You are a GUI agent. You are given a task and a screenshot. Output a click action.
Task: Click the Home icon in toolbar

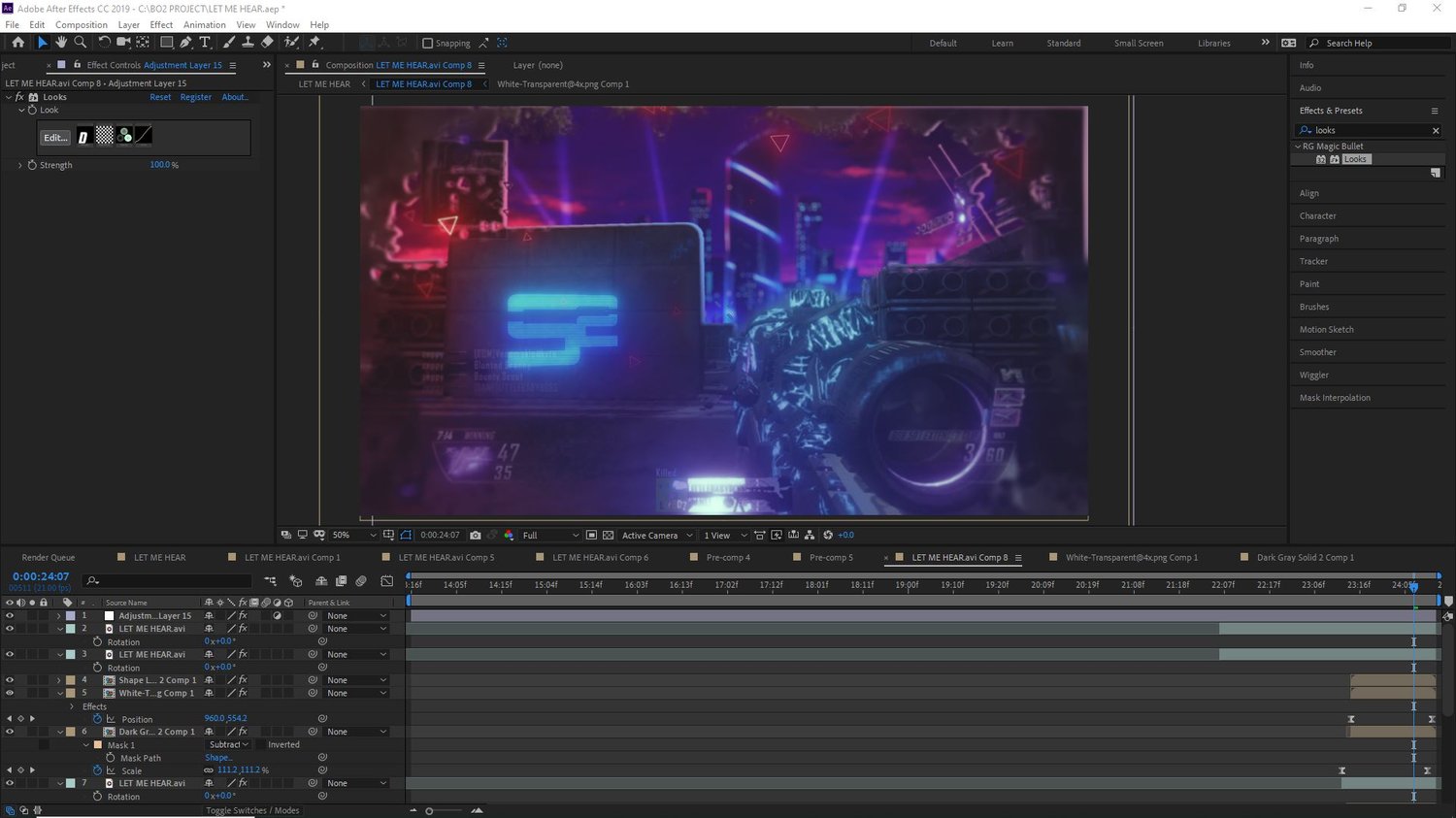click(x=17, y=43)
